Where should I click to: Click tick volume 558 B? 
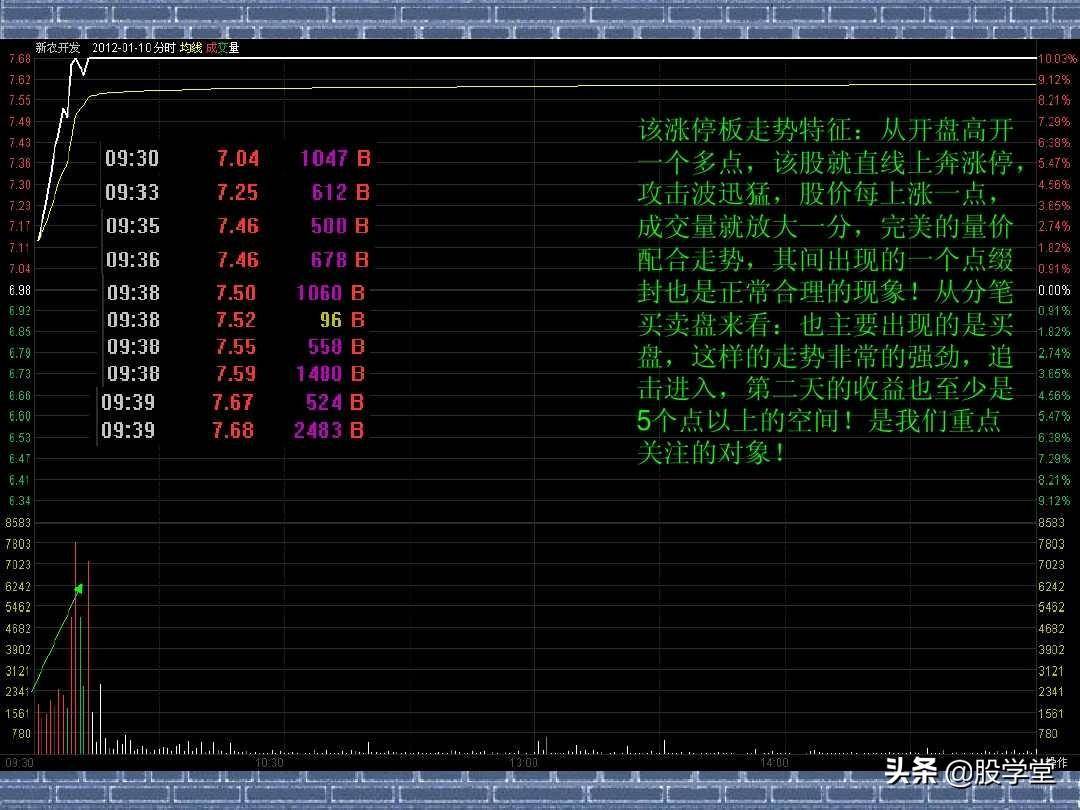pos(336,346)
